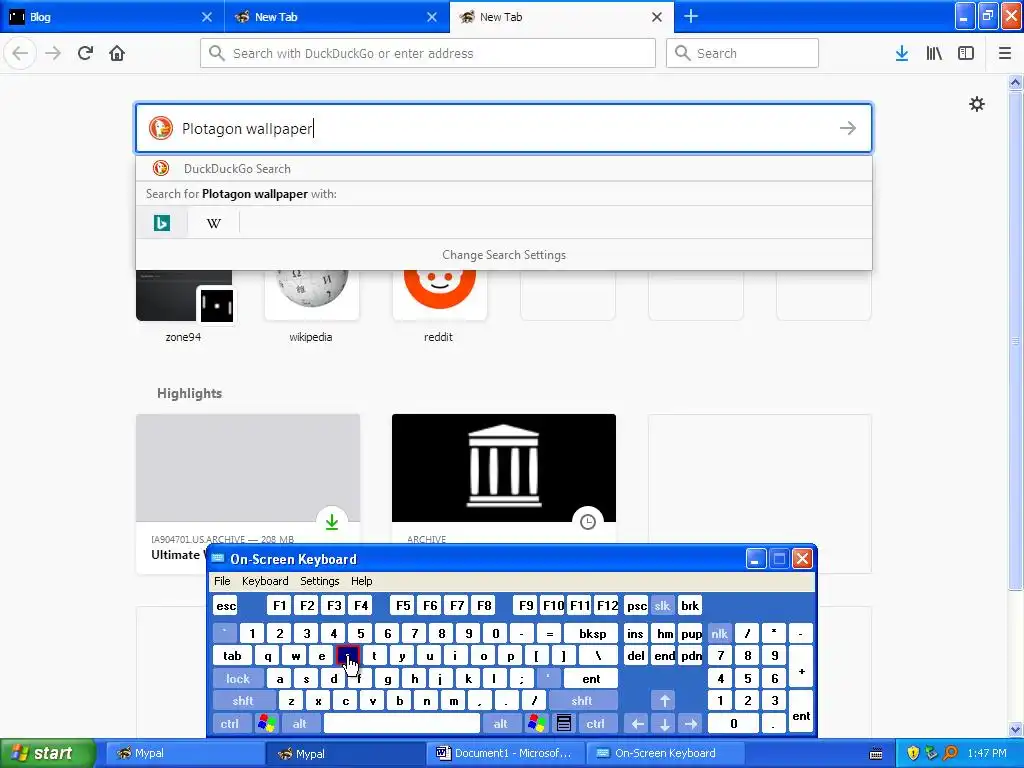
Task: Tap the main ent key beside apostrophe
Action: 591,679
